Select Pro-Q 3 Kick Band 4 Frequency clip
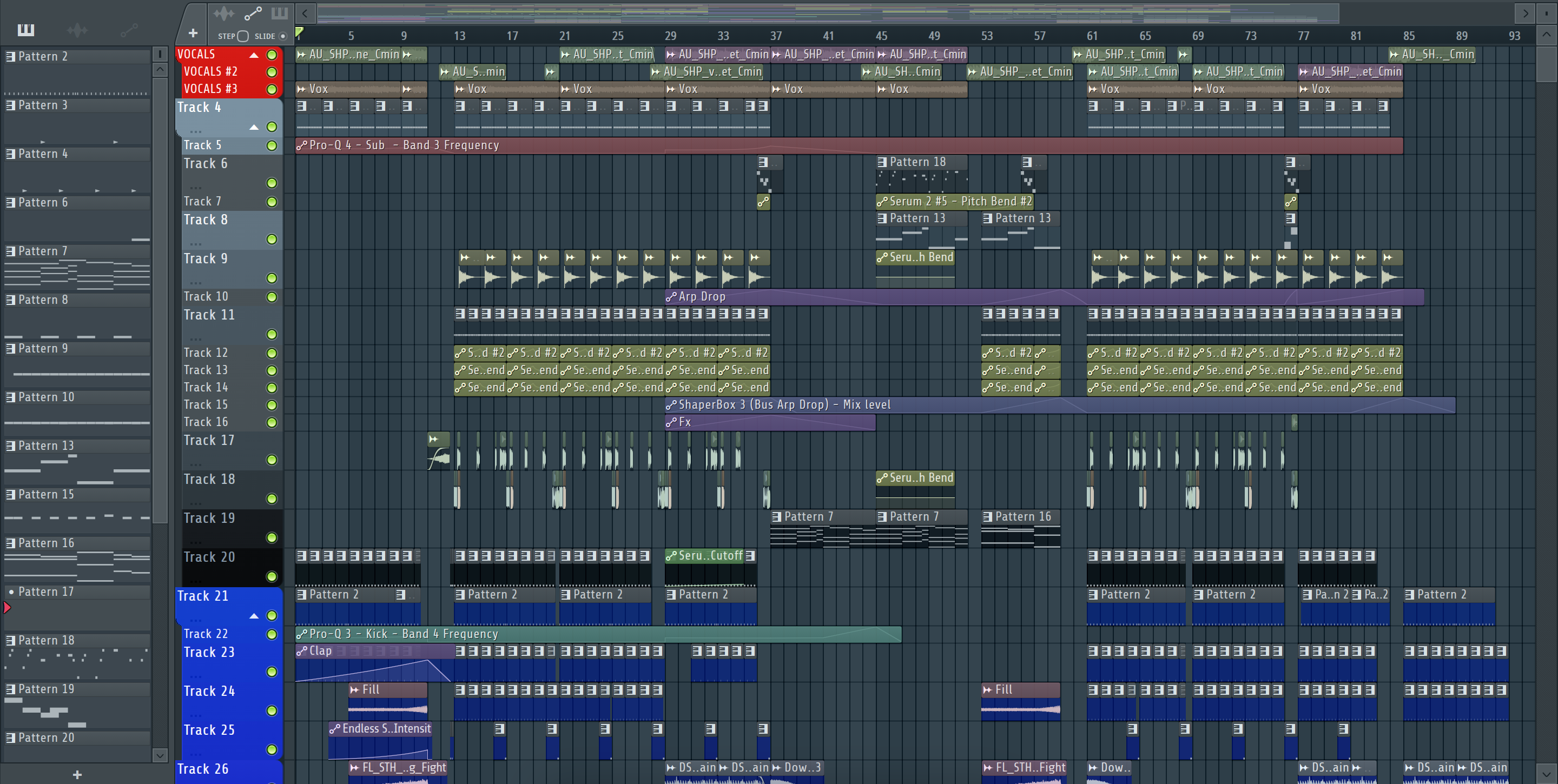Screen dimensions: 1558x784 598,634
